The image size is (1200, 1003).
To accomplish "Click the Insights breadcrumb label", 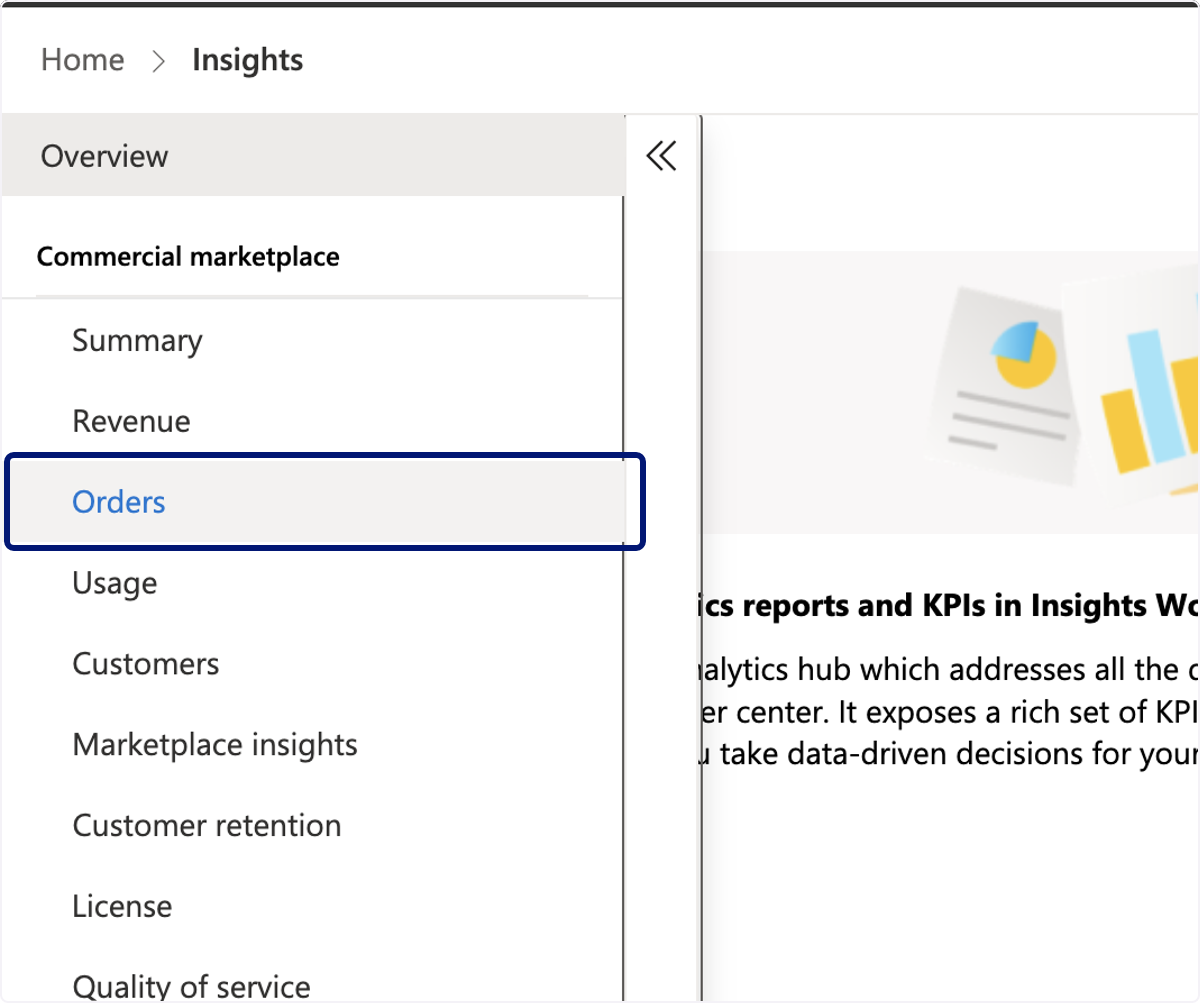I will [247, 60].
